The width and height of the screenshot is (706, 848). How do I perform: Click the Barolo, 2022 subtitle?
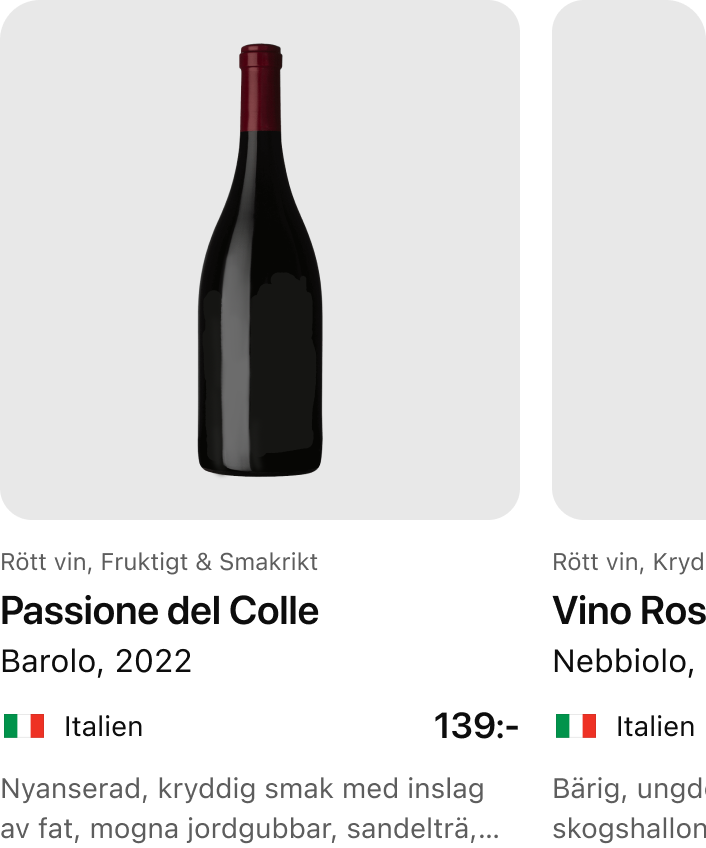click(96, 661)
